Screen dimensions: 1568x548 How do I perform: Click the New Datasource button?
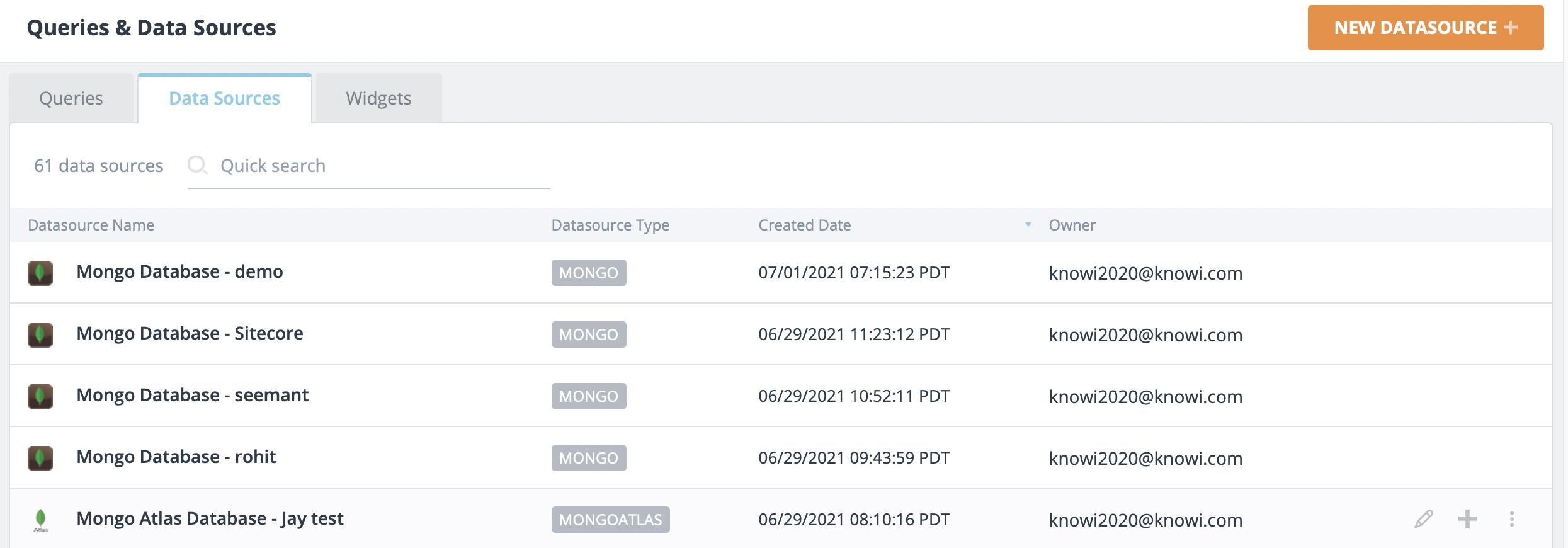(1425, 28)
